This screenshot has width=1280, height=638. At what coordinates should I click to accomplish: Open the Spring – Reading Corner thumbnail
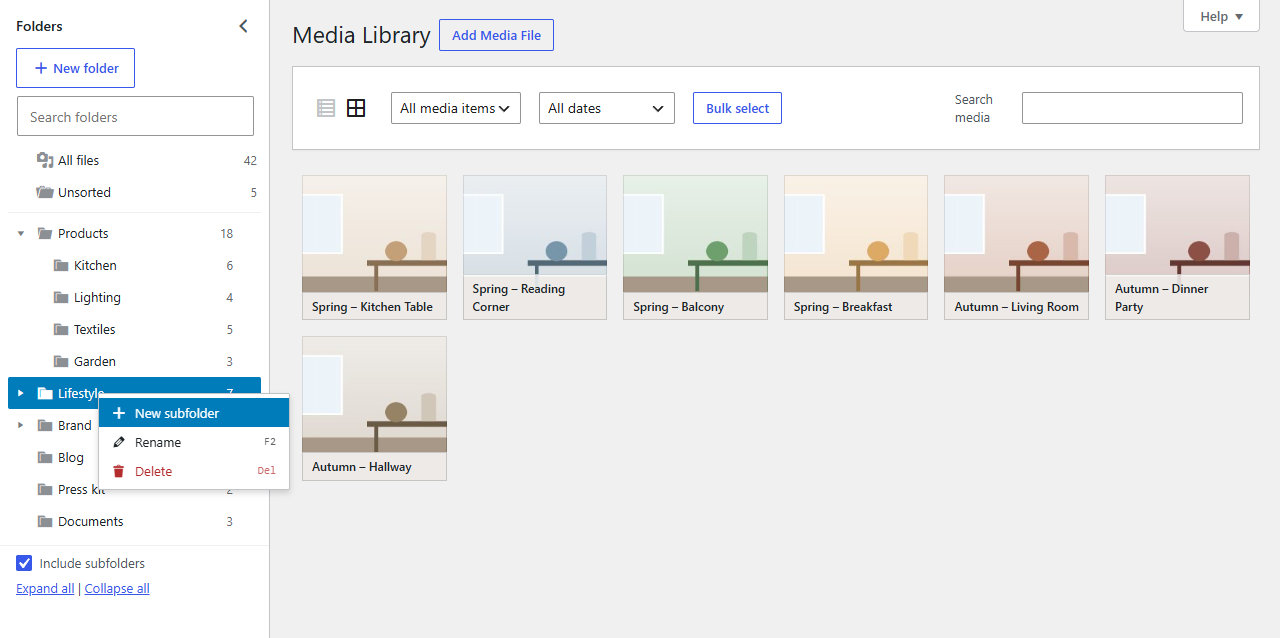click(x=535, y=247)
